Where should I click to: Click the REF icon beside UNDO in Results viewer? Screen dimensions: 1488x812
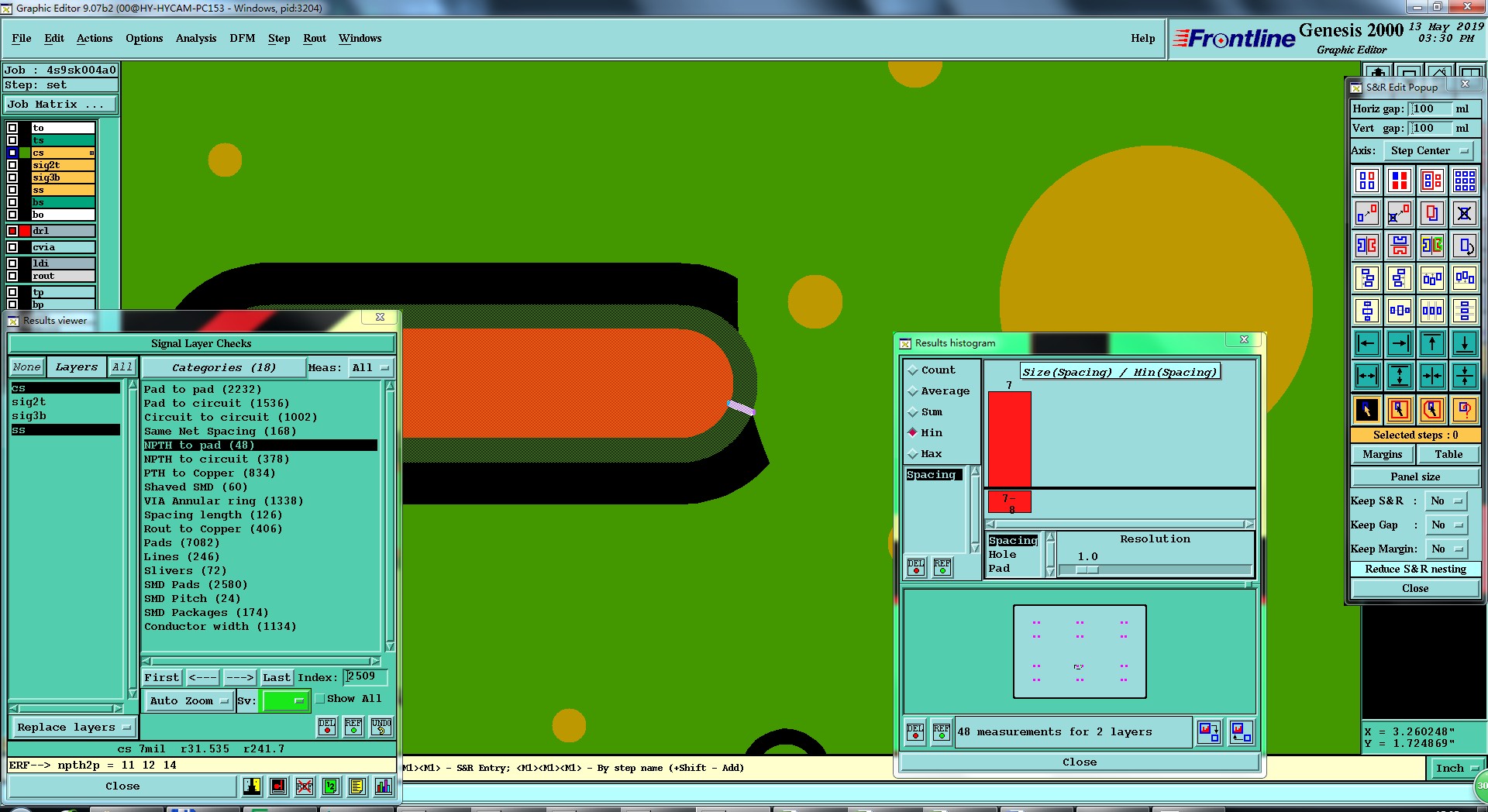click(353, 727)
